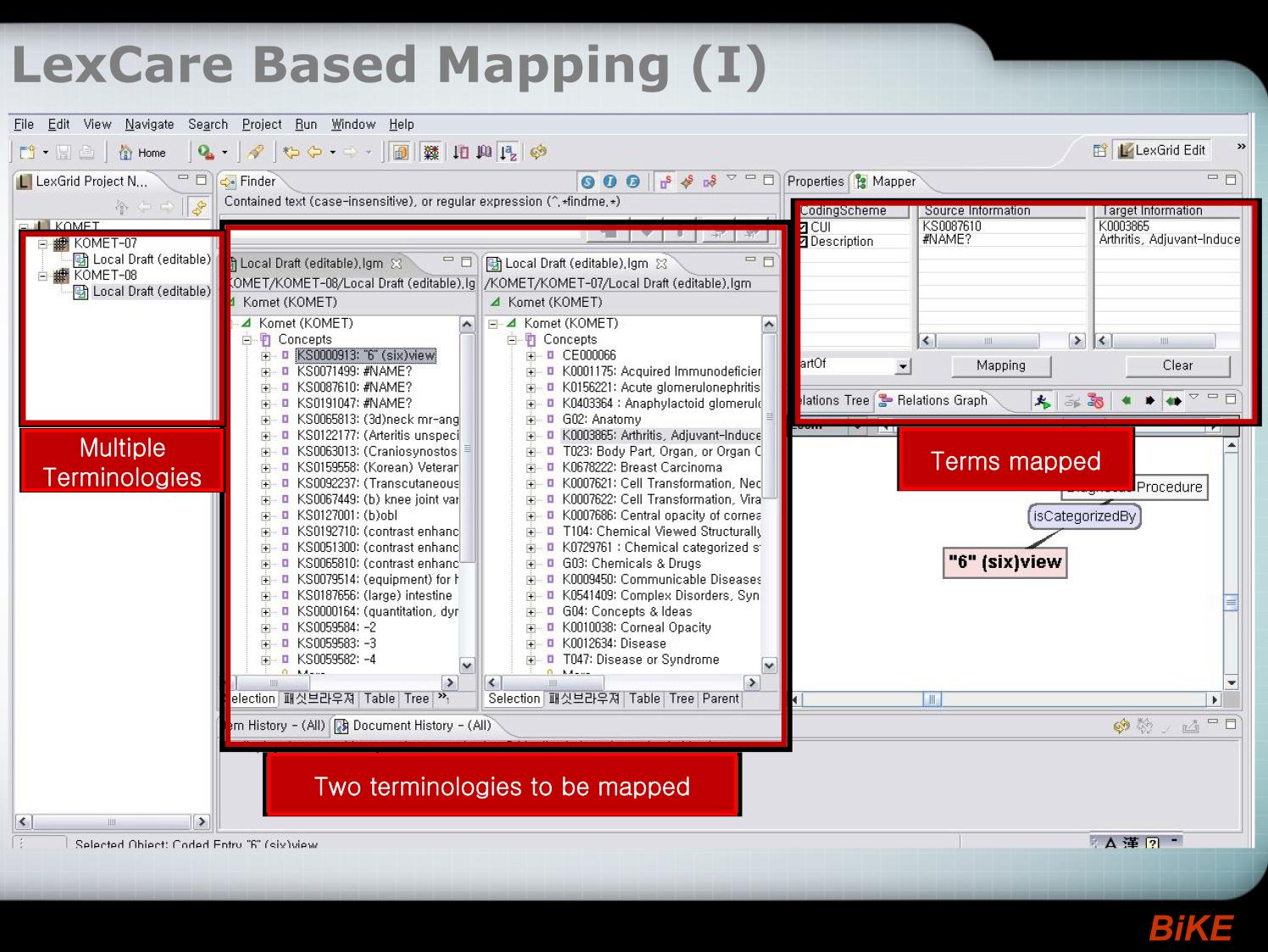Select the Relations Graph tab
The height and width of the screenshot is (952, 1268).
tap(932, 401)
